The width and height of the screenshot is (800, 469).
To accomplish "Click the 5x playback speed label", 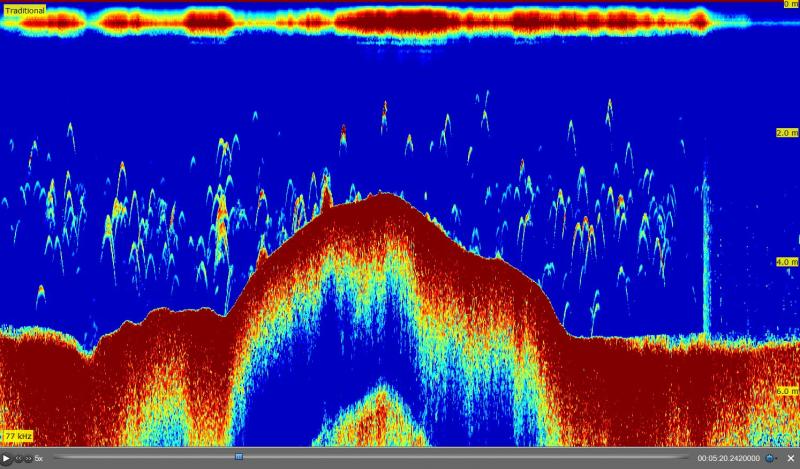I will [x=39, y=458].
